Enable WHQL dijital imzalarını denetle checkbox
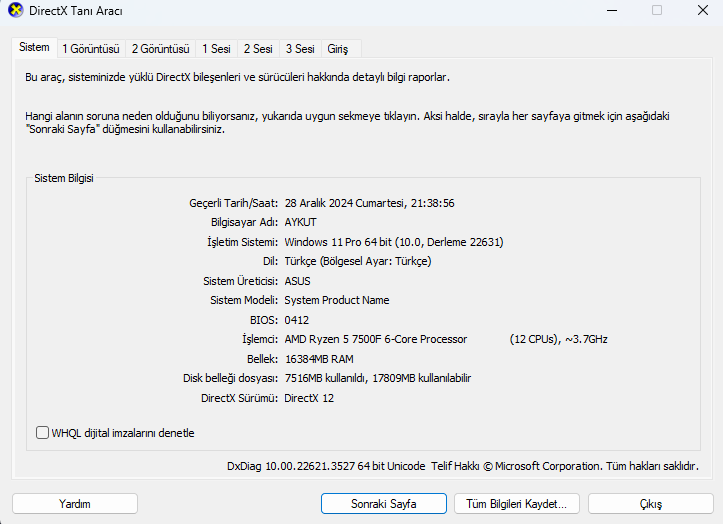The width and height of the screenshot is (723, 524). 42,433
